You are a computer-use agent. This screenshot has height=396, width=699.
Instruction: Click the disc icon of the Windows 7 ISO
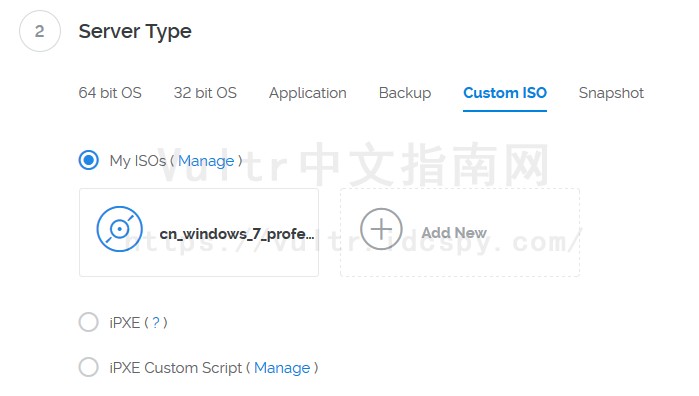[119, 229]
